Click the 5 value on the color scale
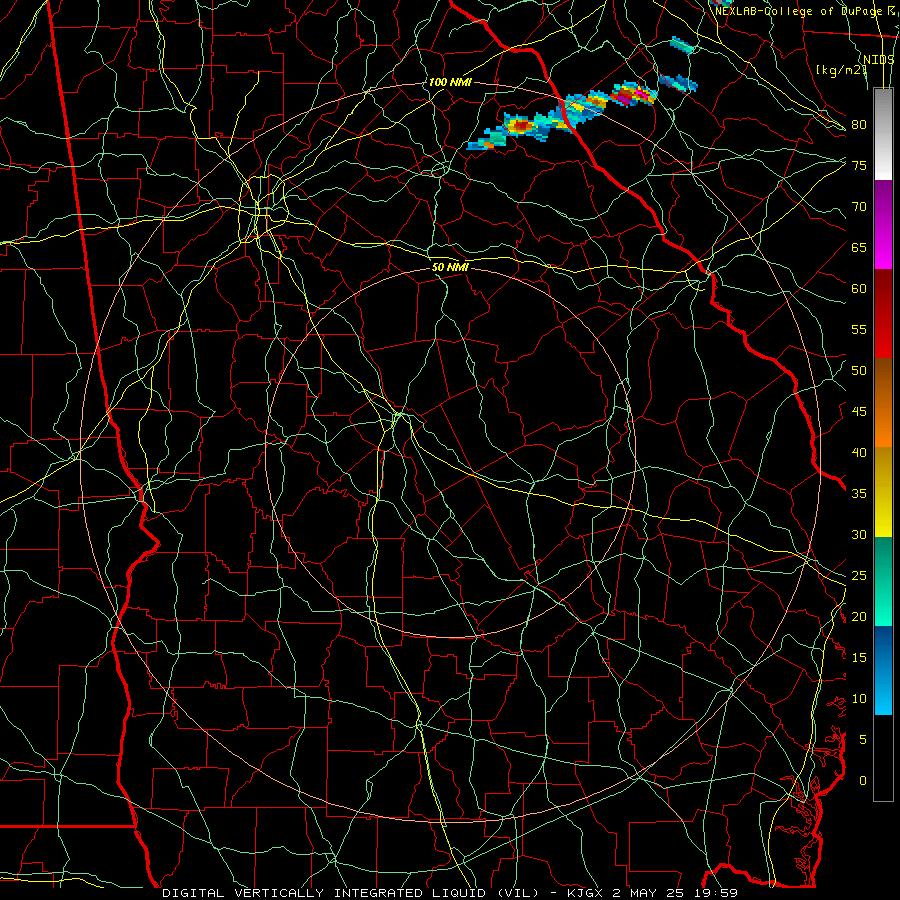 (x=863, y=740)
